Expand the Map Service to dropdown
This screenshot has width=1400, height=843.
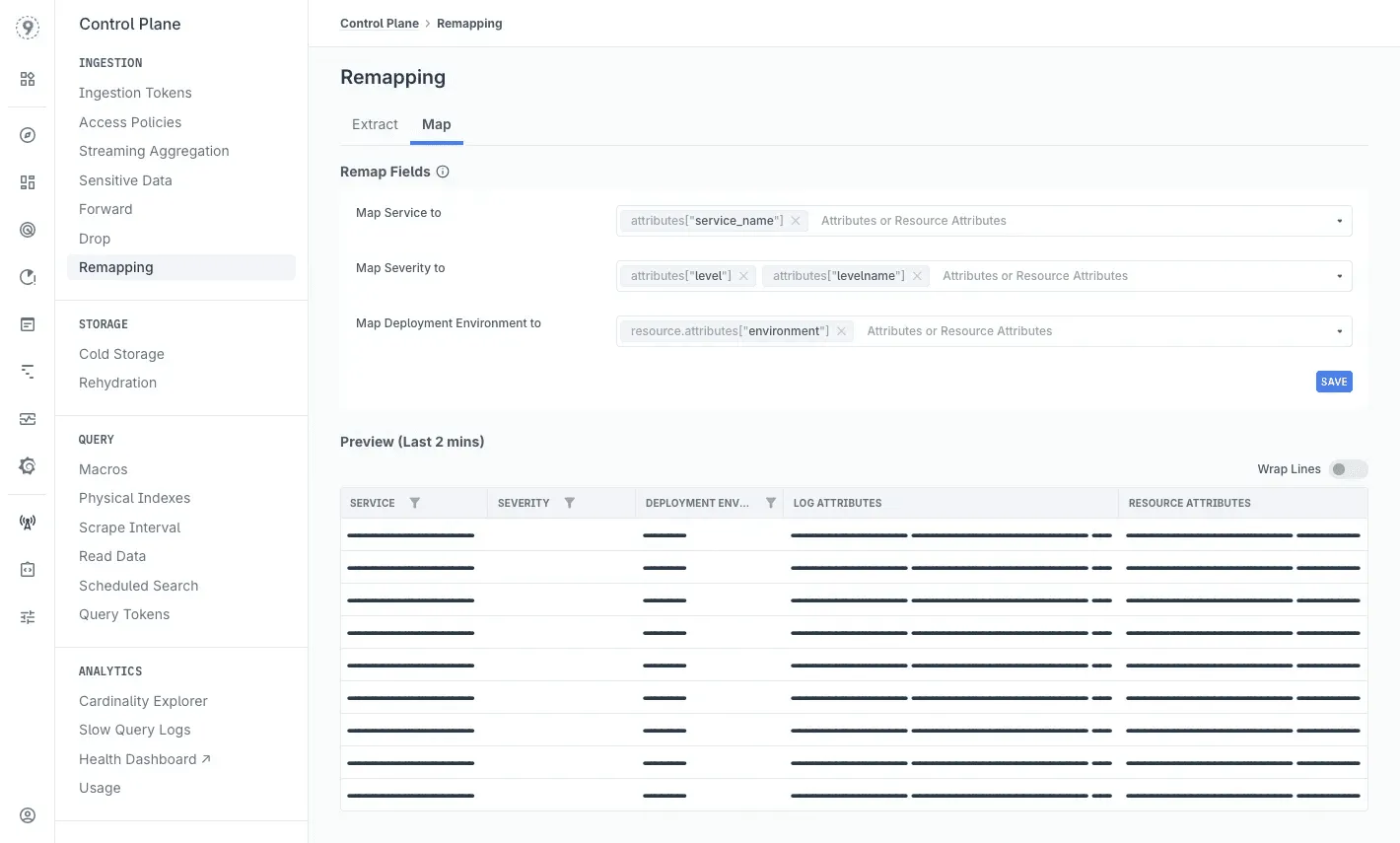(1339, 221)
